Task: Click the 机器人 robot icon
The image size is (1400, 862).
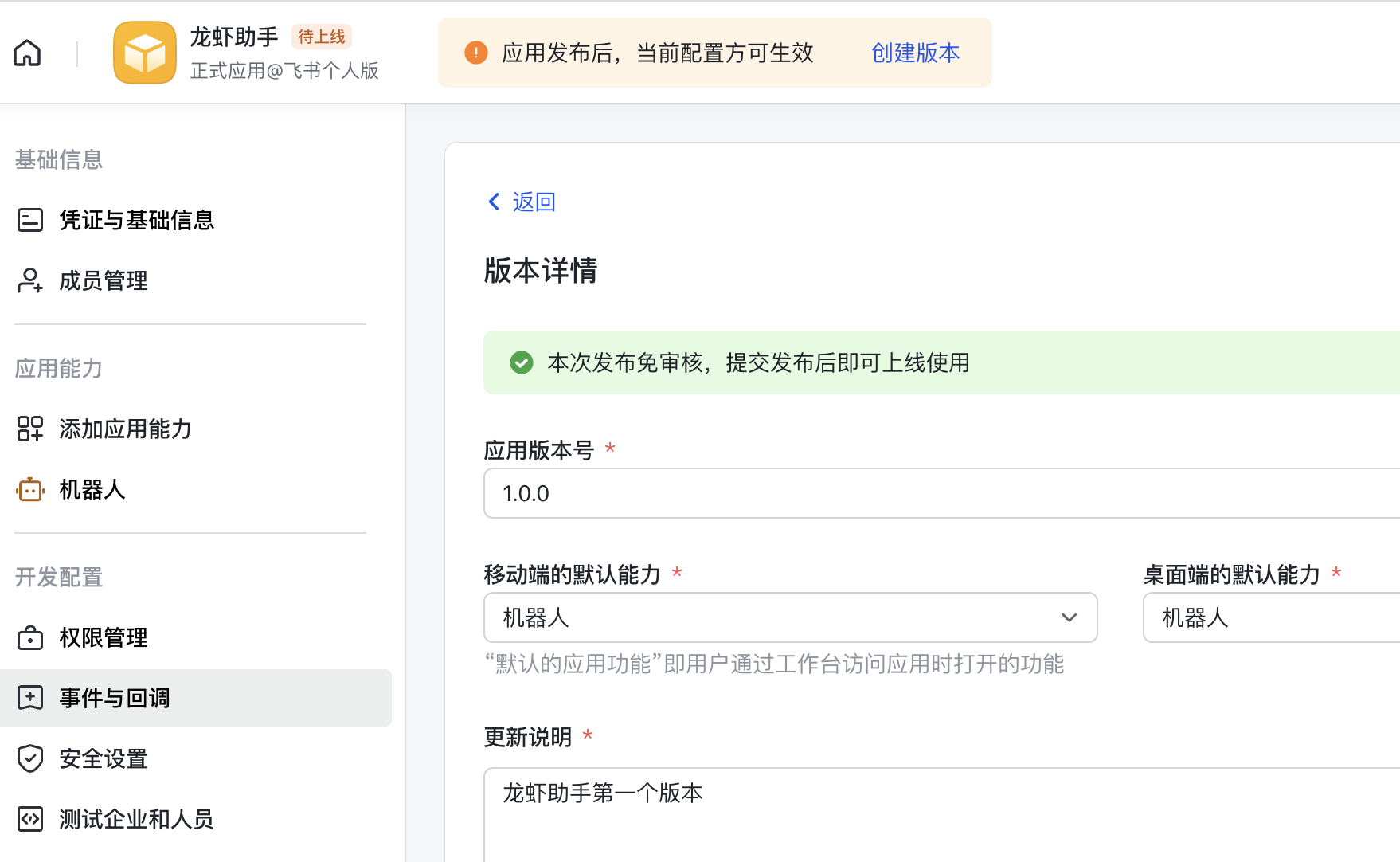Action: coord(29,490)
